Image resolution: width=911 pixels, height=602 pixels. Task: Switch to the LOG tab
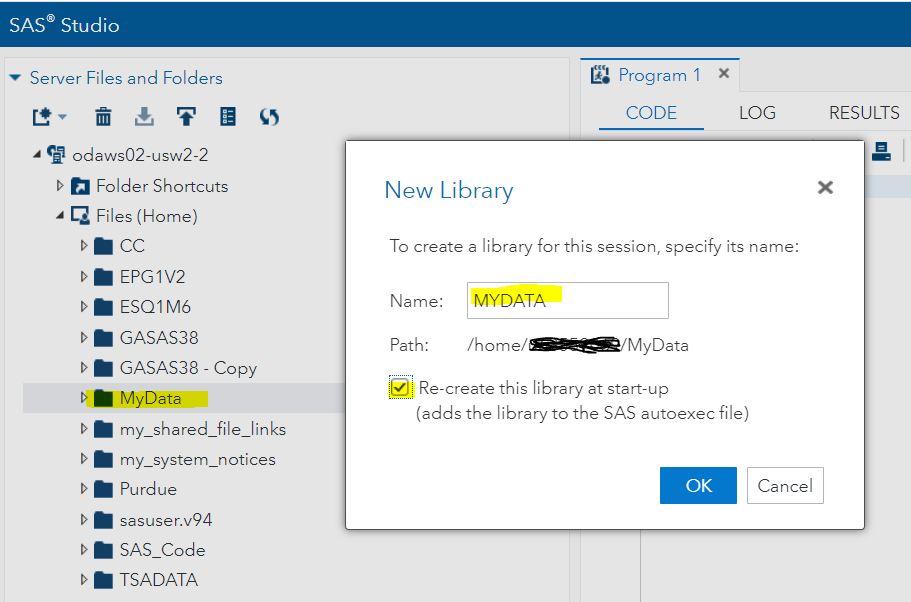757,113
